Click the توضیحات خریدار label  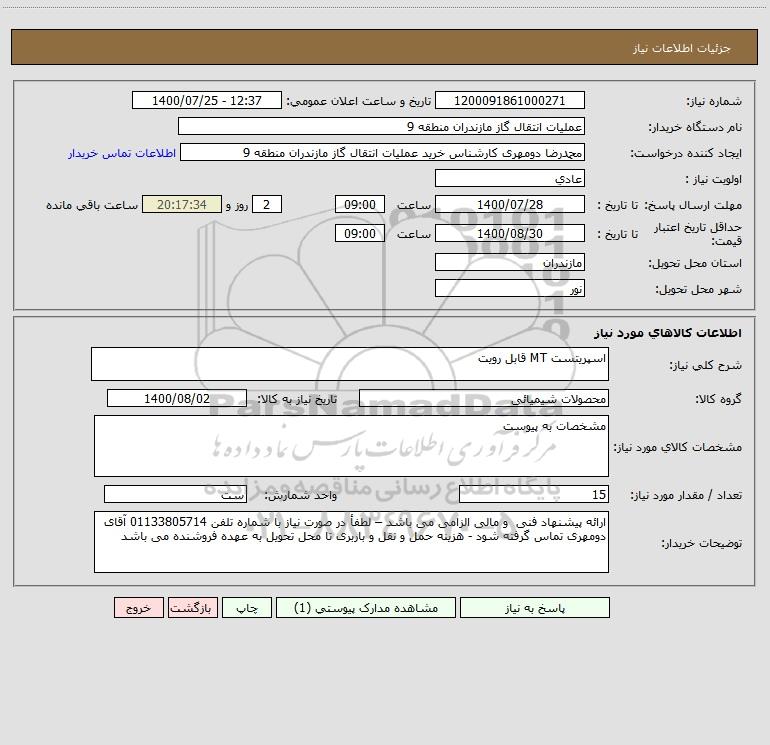[x=701, y=543]
